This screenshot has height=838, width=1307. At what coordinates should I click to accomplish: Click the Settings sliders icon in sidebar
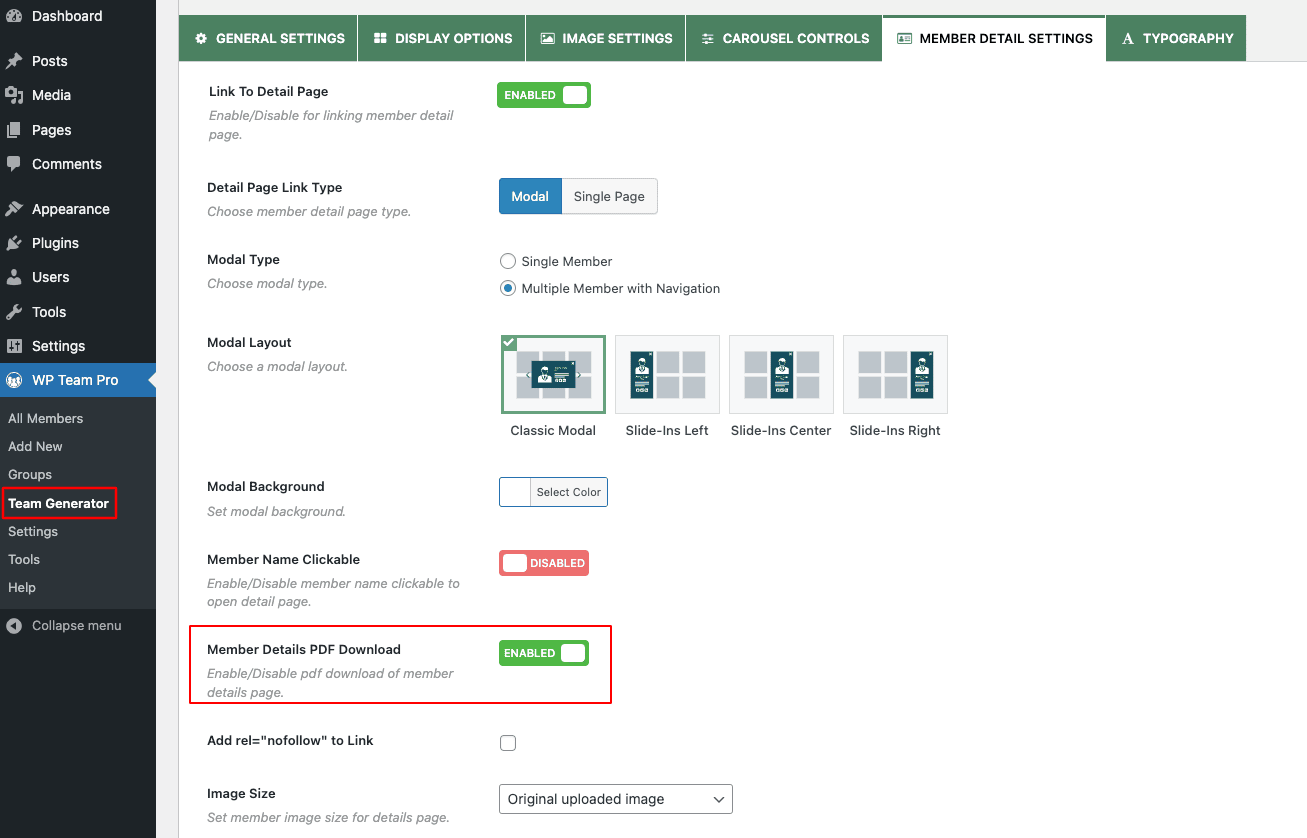pyautogui.click(x=14, y=346)
